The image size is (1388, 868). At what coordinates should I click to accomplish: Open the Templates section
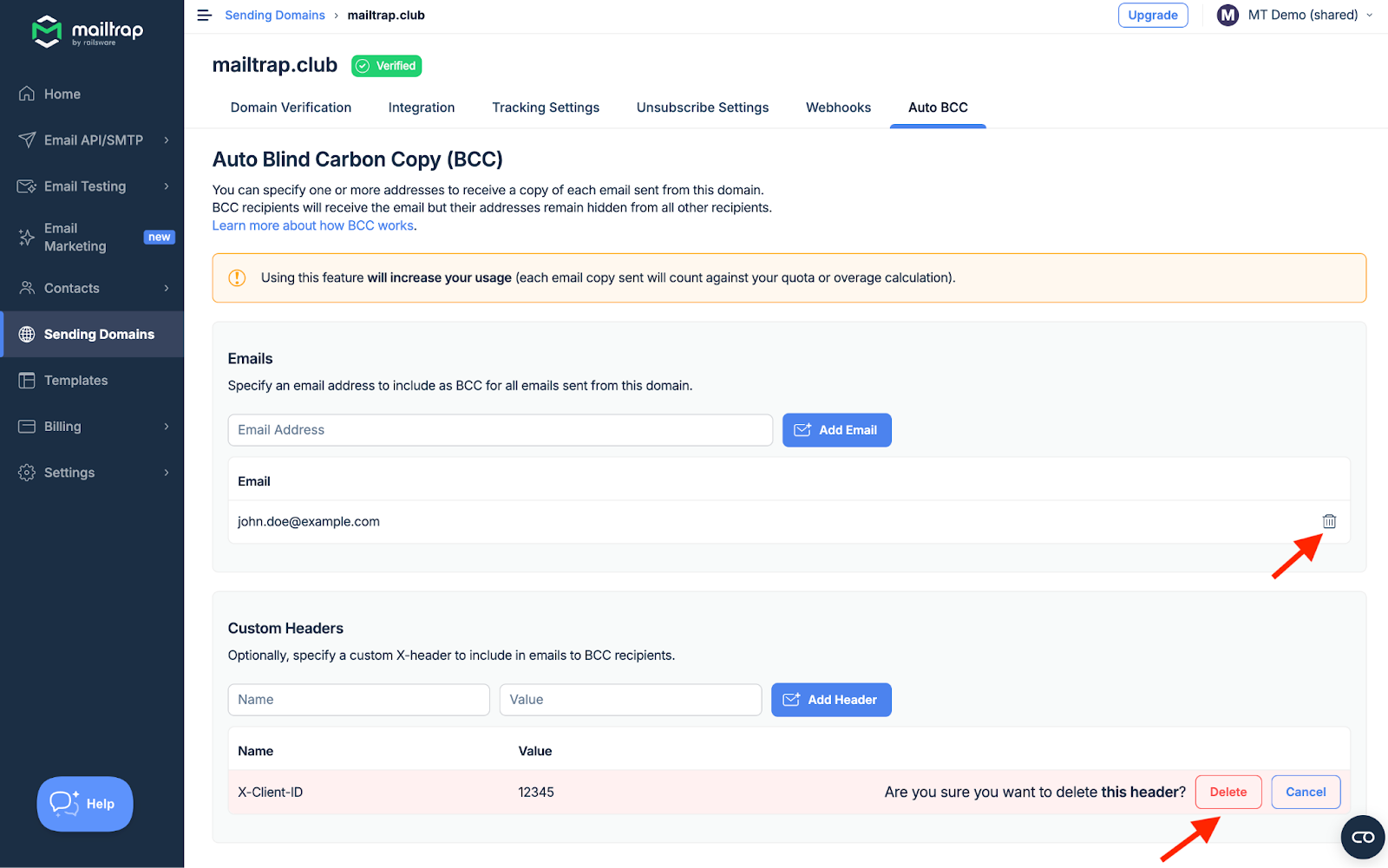coord(76,380)
